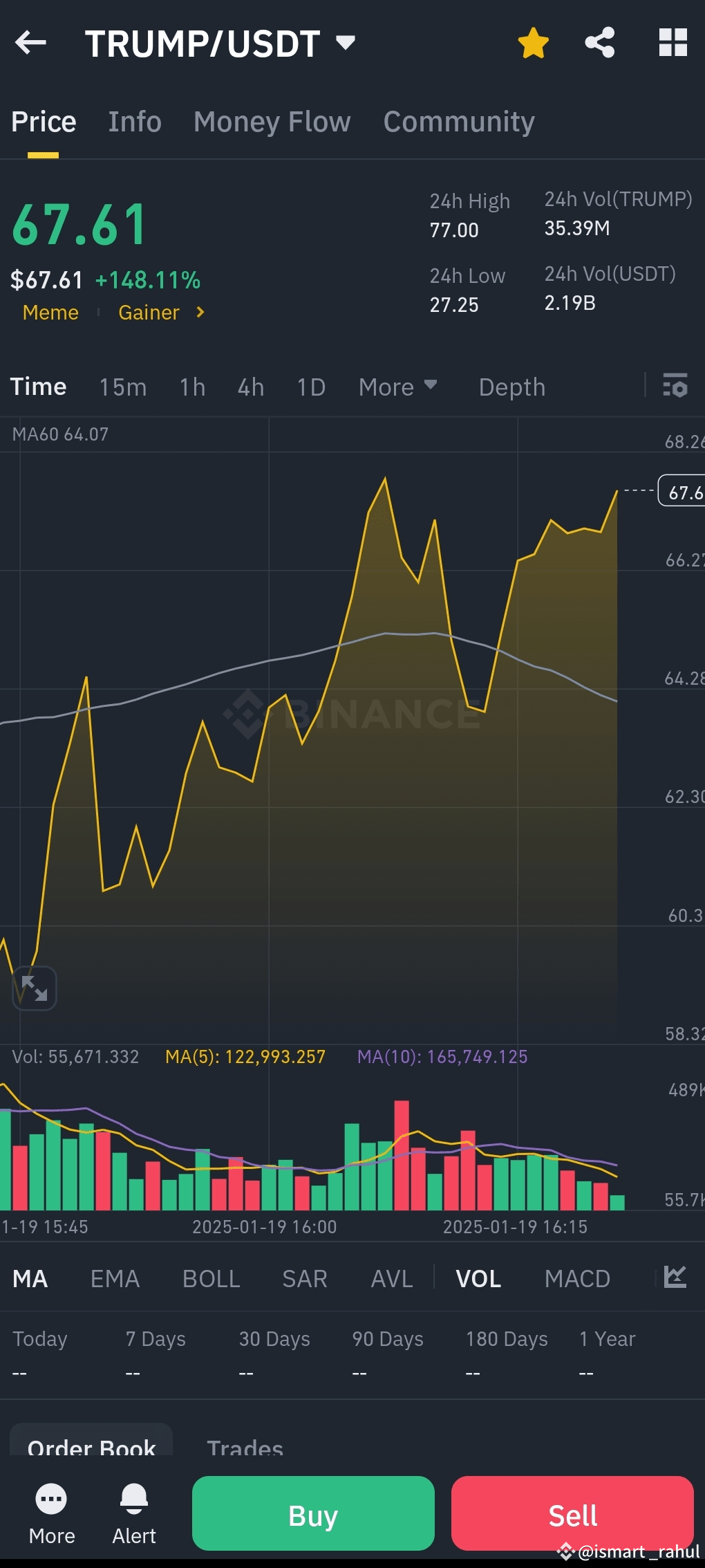Enable the BOLL indicator
Screen dimensions: 705x1568
pos(211,1279)
